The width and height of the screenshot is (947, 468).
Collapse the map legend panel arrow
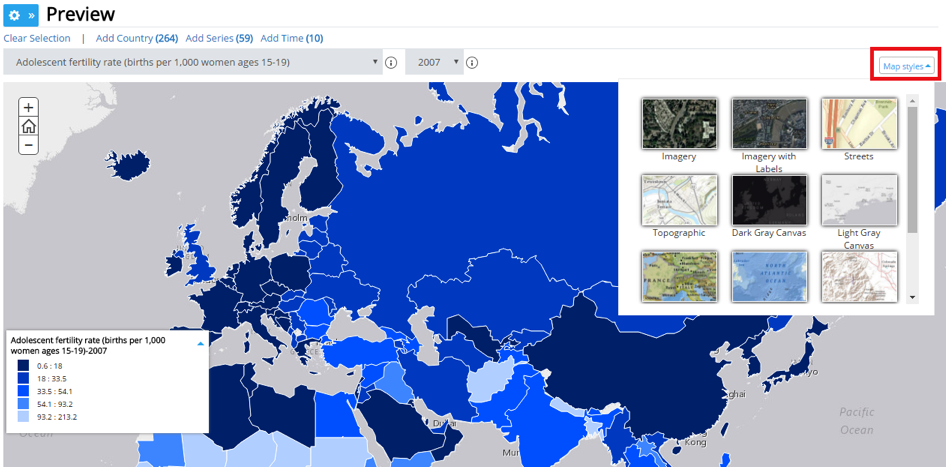coord(200,343)
